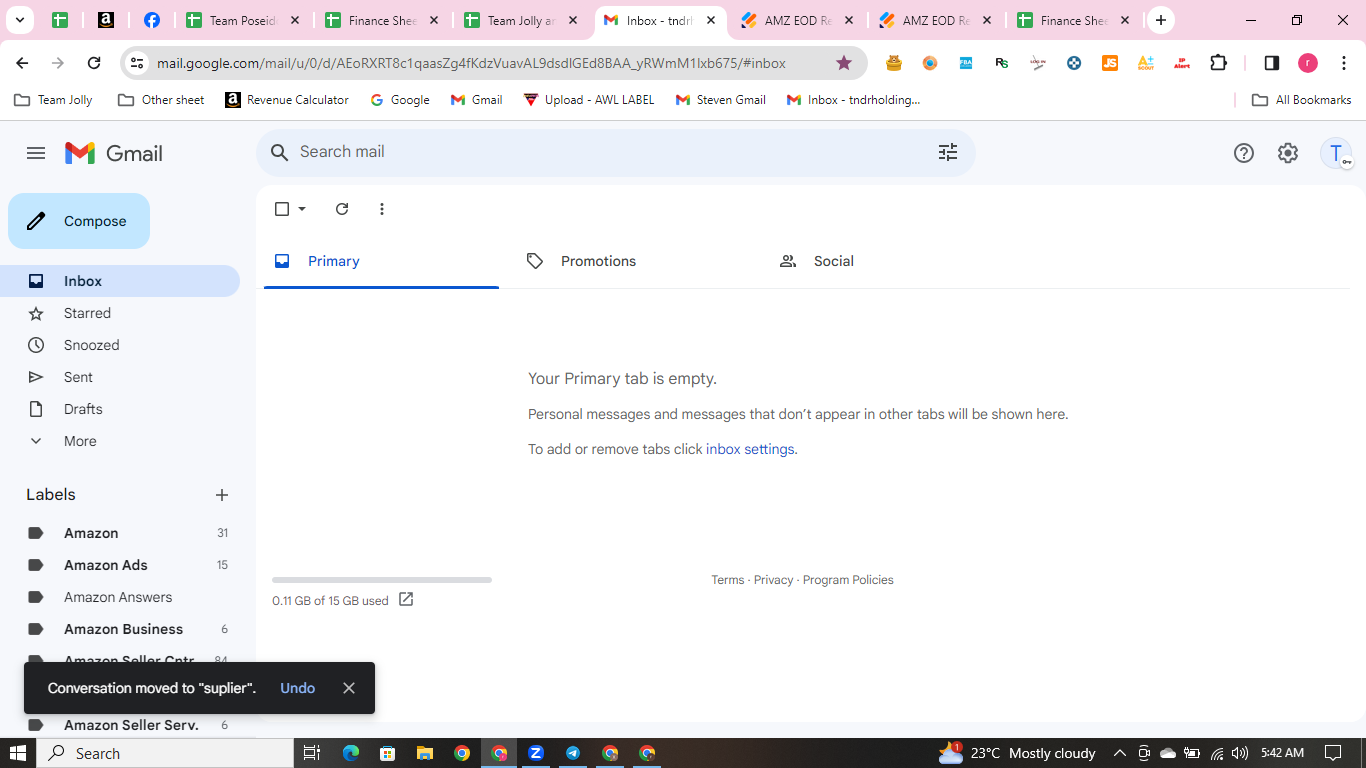Open the RS extension icon
The height and width of the screenshot is (768, 1366).
coord(1002,63)
